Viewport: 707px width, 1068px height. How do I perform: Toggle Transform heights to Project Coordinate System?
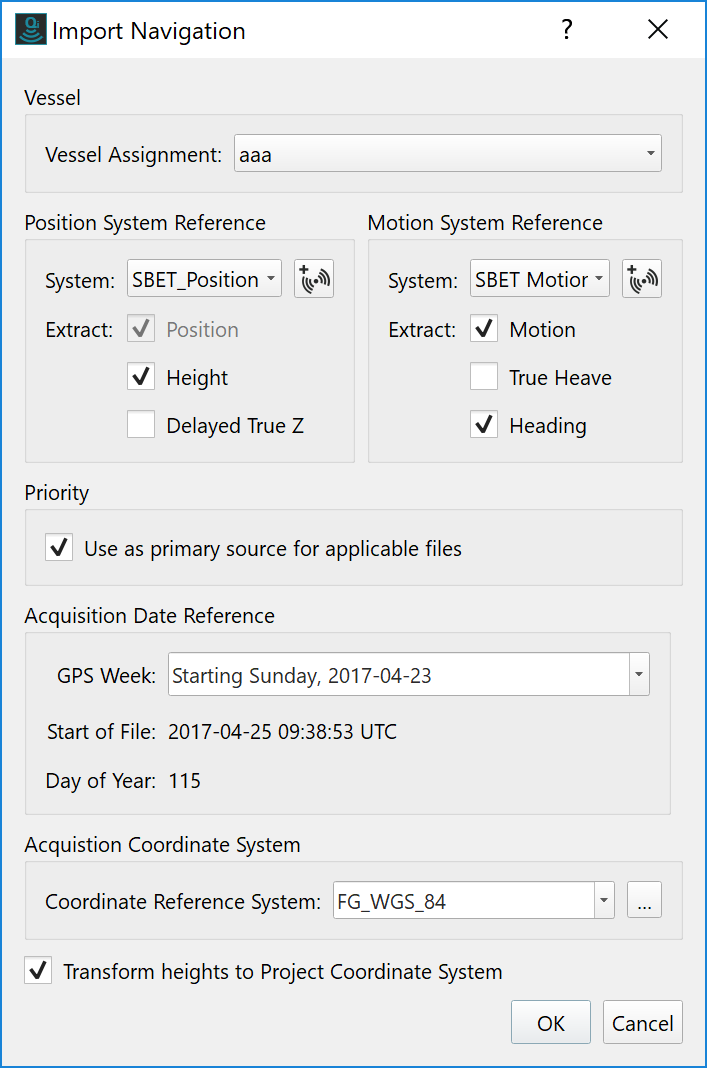coord(38,971)
